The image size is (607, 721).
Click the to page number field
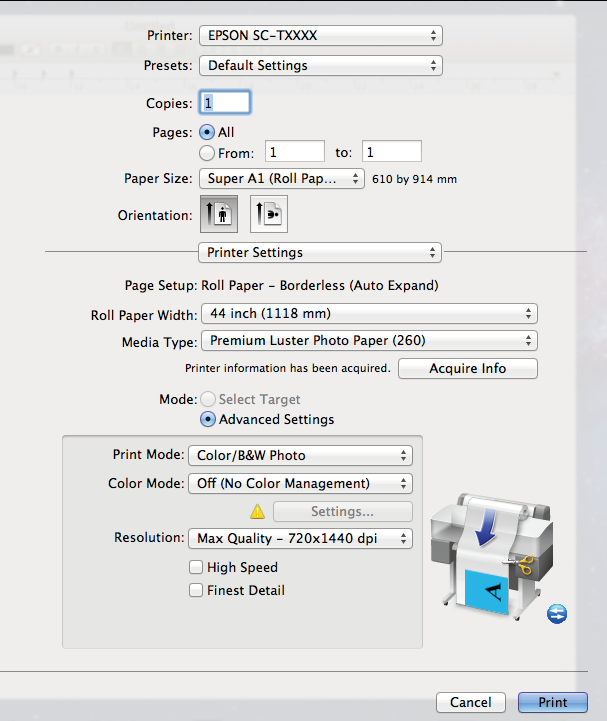point(392,151)
